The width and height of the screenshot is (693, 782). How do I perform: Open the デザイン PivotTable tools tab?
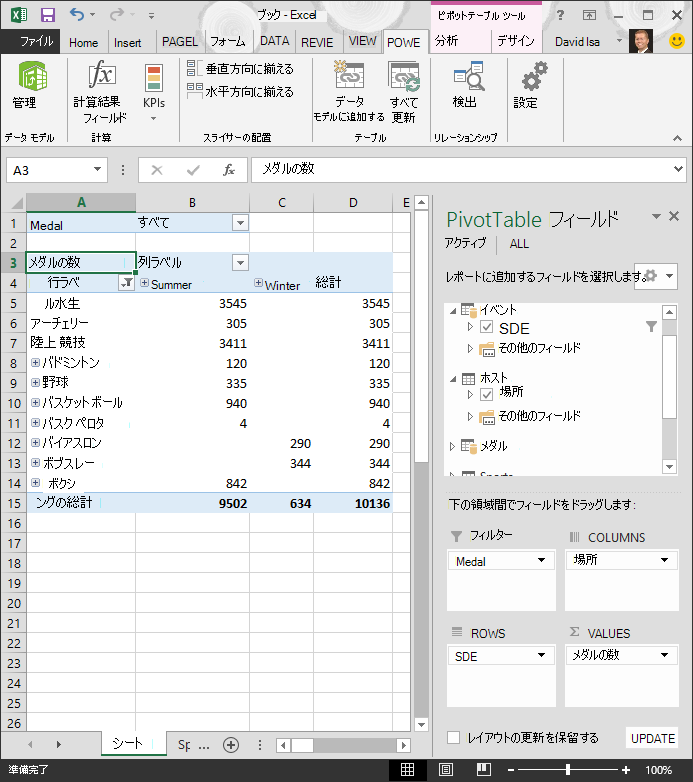516,41
